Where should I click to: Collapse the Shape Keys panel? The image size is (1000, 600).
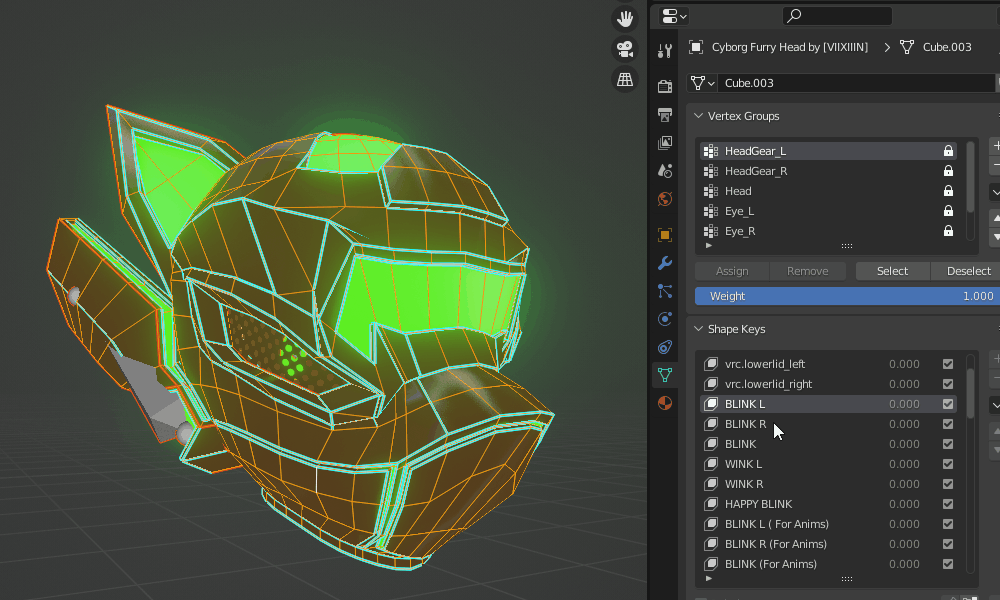click(698, 329)
